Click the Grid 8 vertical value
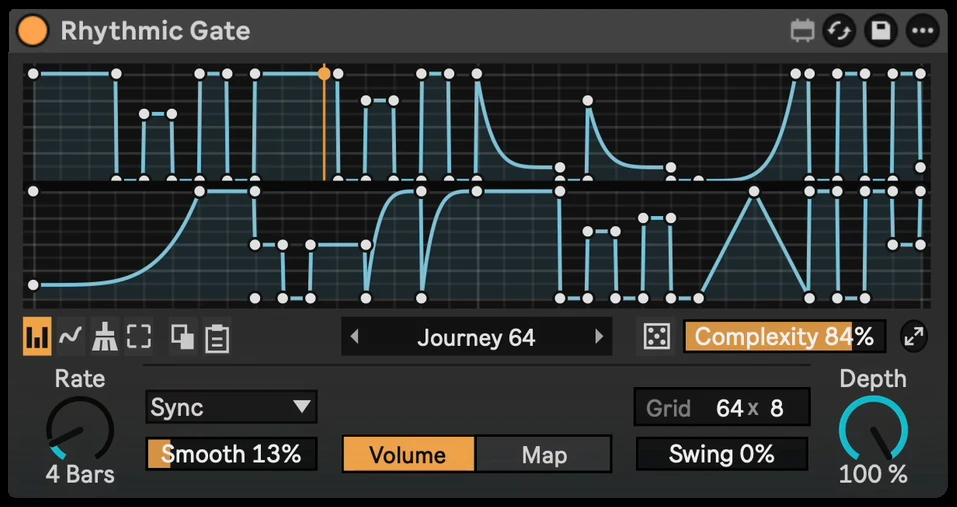The height and width of the screenshot is (507, 957). coord(776,408)
